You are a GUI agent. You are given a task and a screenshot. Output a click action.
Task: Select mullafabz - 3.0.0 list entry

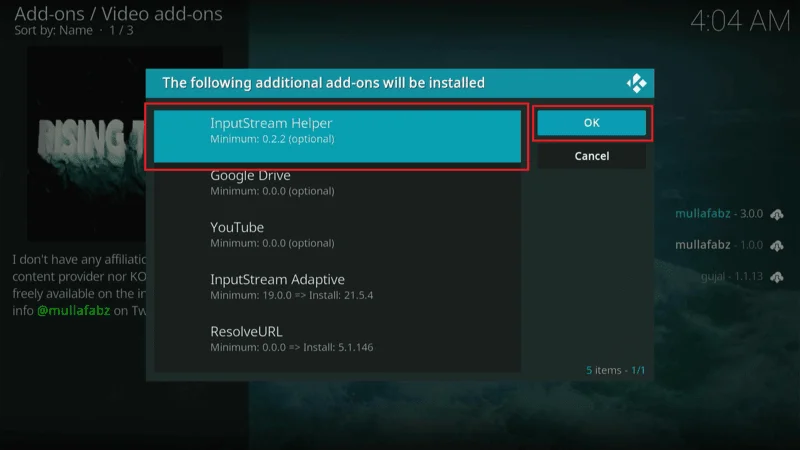point(719,214)
